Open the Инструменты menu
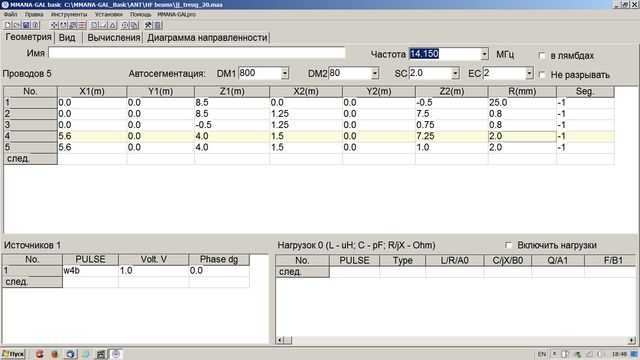640x360 pixels. tap(69, 14)
